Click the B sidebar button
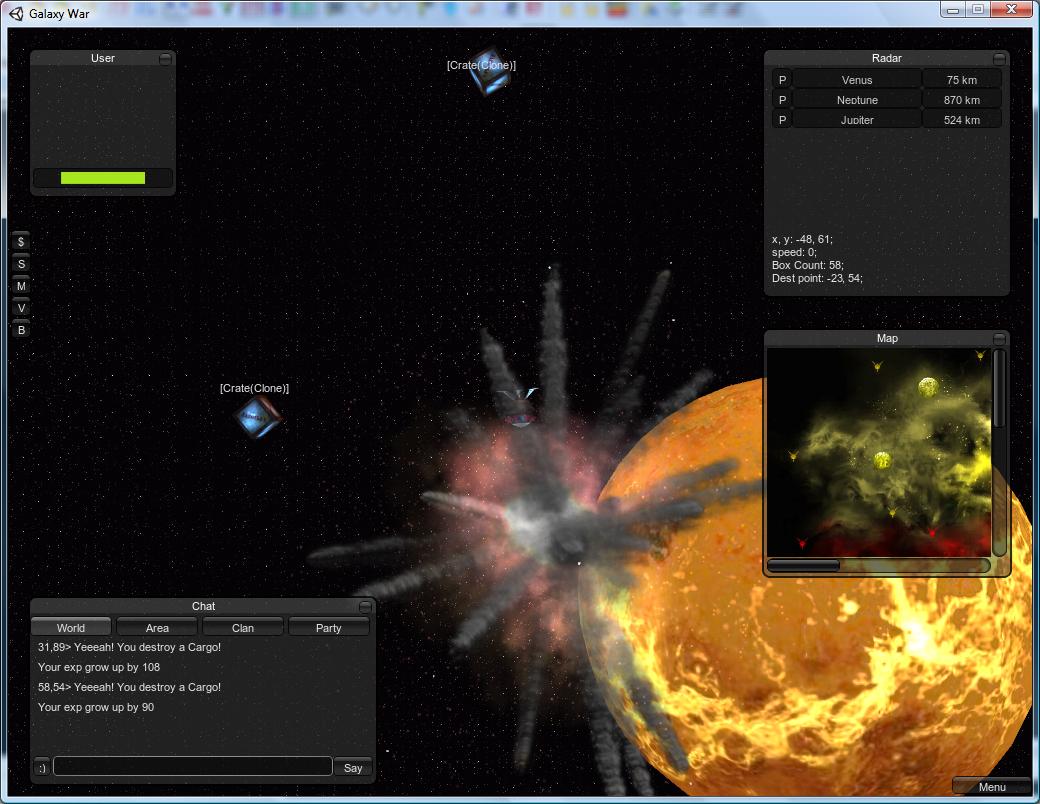The width and height of the screenshot is (1040, 804). point(21,330)
